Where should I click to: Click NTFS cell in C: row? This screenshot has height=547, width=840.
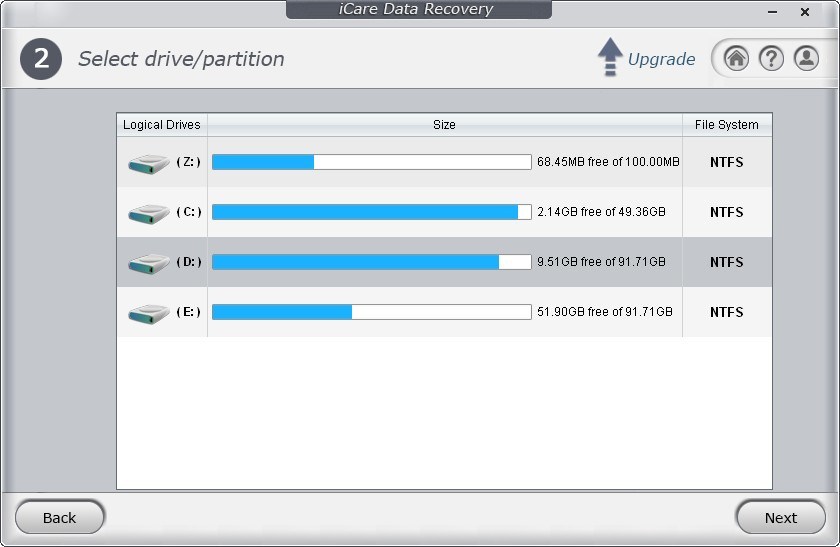(x=726, y=212)
